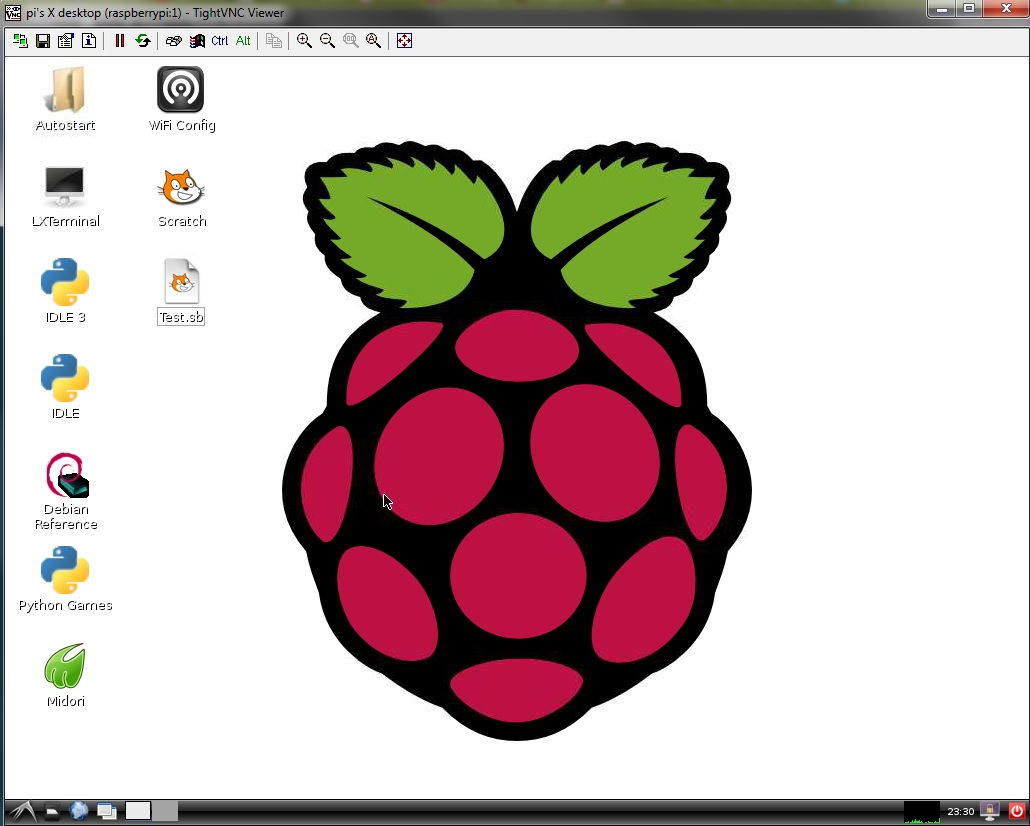This screenshot has width=1030, height=826.
Task: Click the 'WiFi Config' label text
Action: point(182,125)
